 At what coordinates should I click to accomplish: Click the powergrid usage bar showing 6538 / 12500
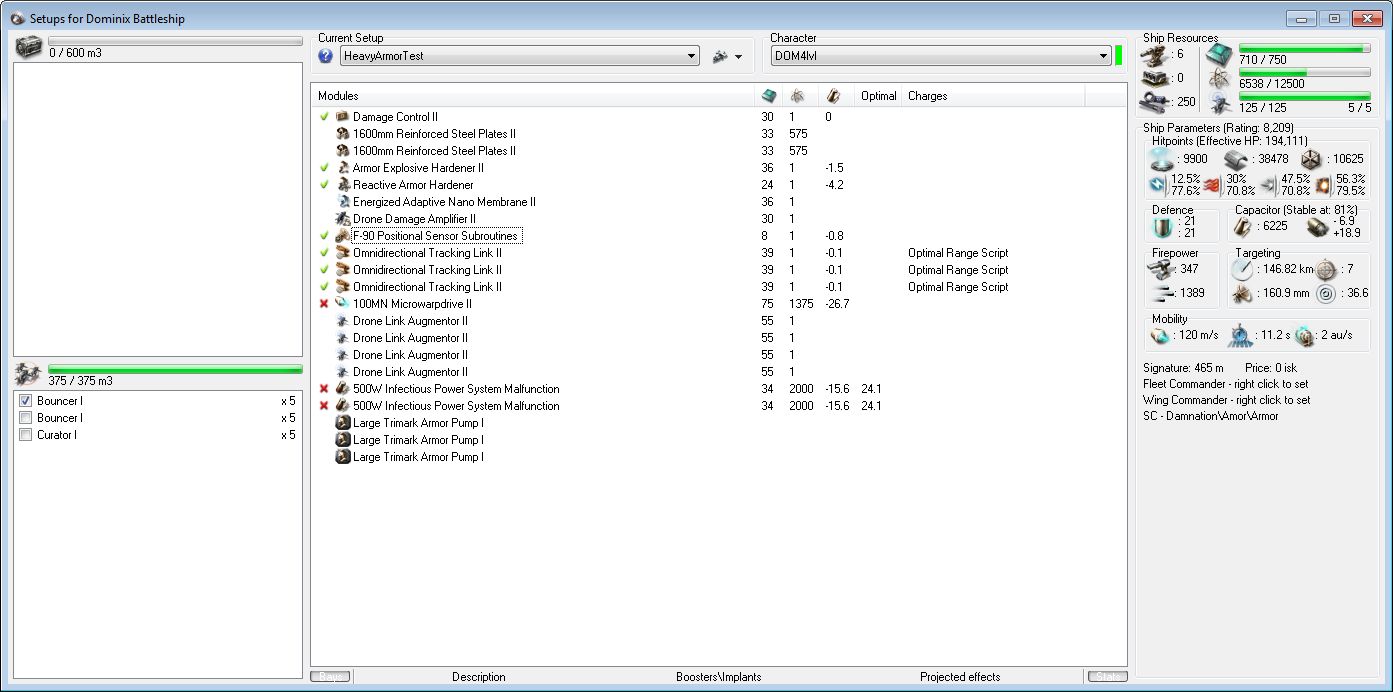pyautogui.click(x=1305, y=72)
